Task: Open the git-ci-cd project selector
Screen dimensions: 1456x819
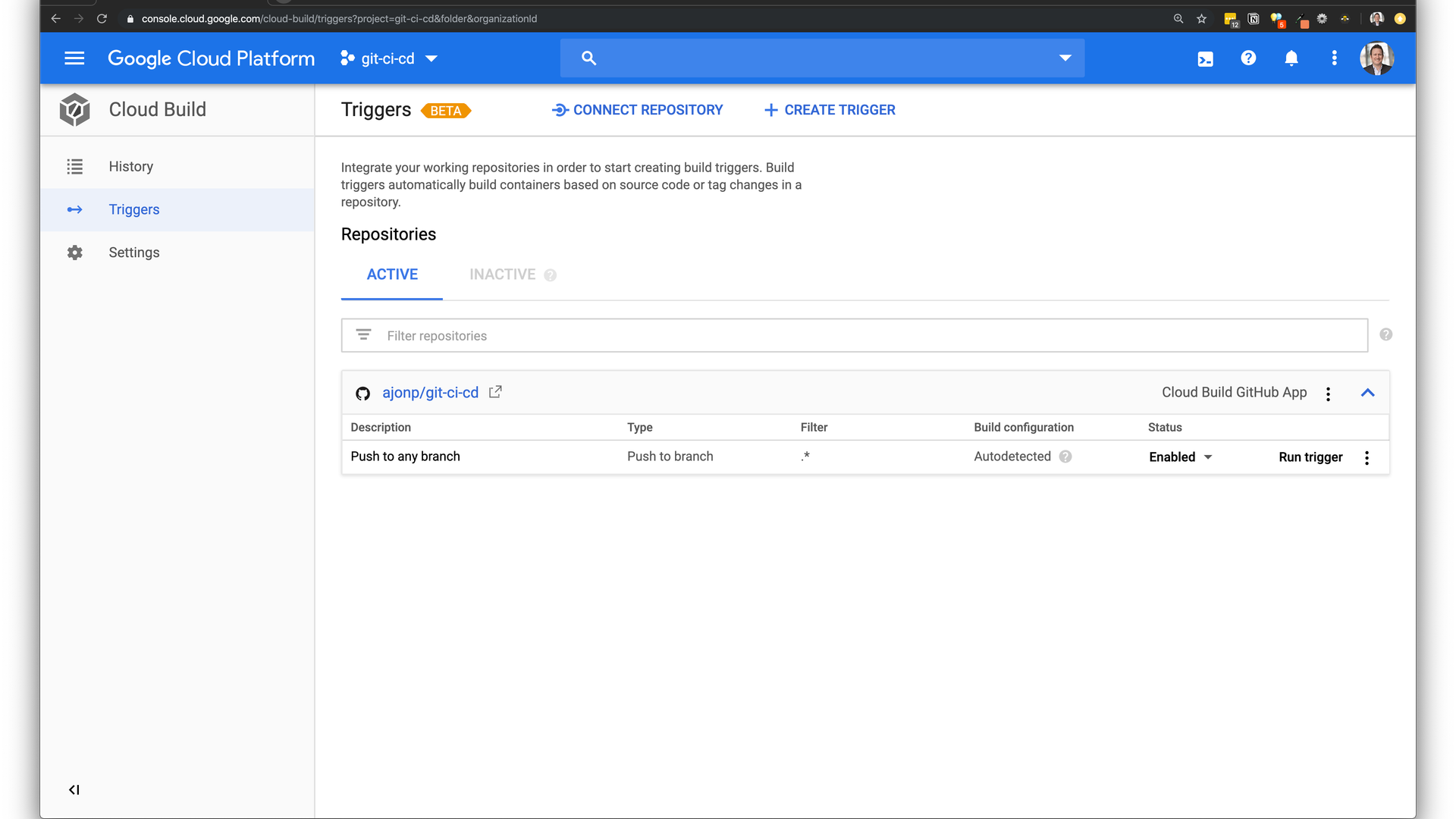Action: point(389,58)
